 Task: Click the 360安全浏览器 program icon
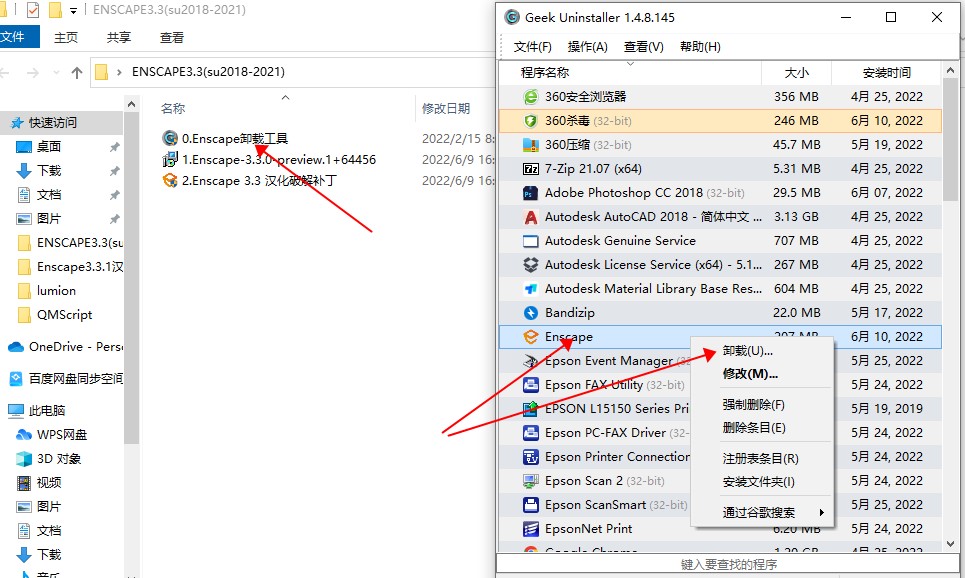click(x=531, y=97)
